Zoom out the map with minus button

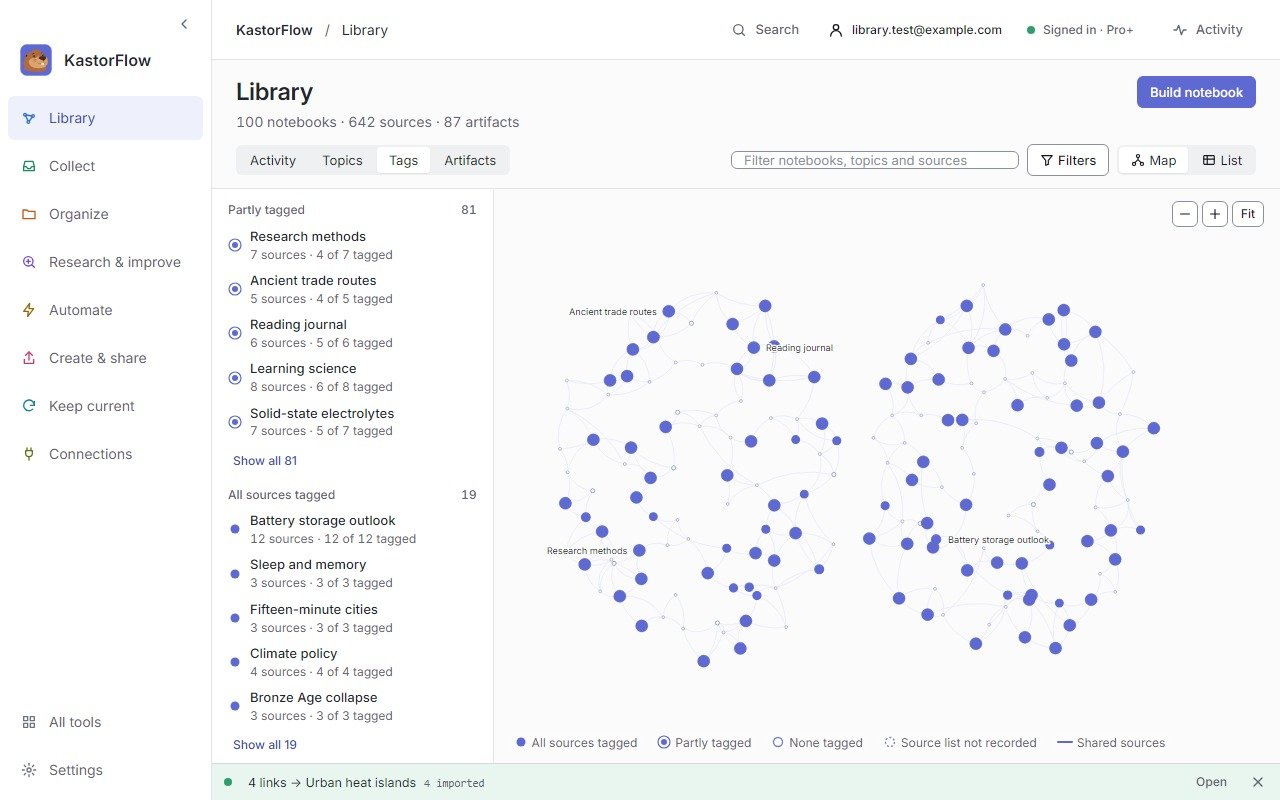click(1185, 214)
